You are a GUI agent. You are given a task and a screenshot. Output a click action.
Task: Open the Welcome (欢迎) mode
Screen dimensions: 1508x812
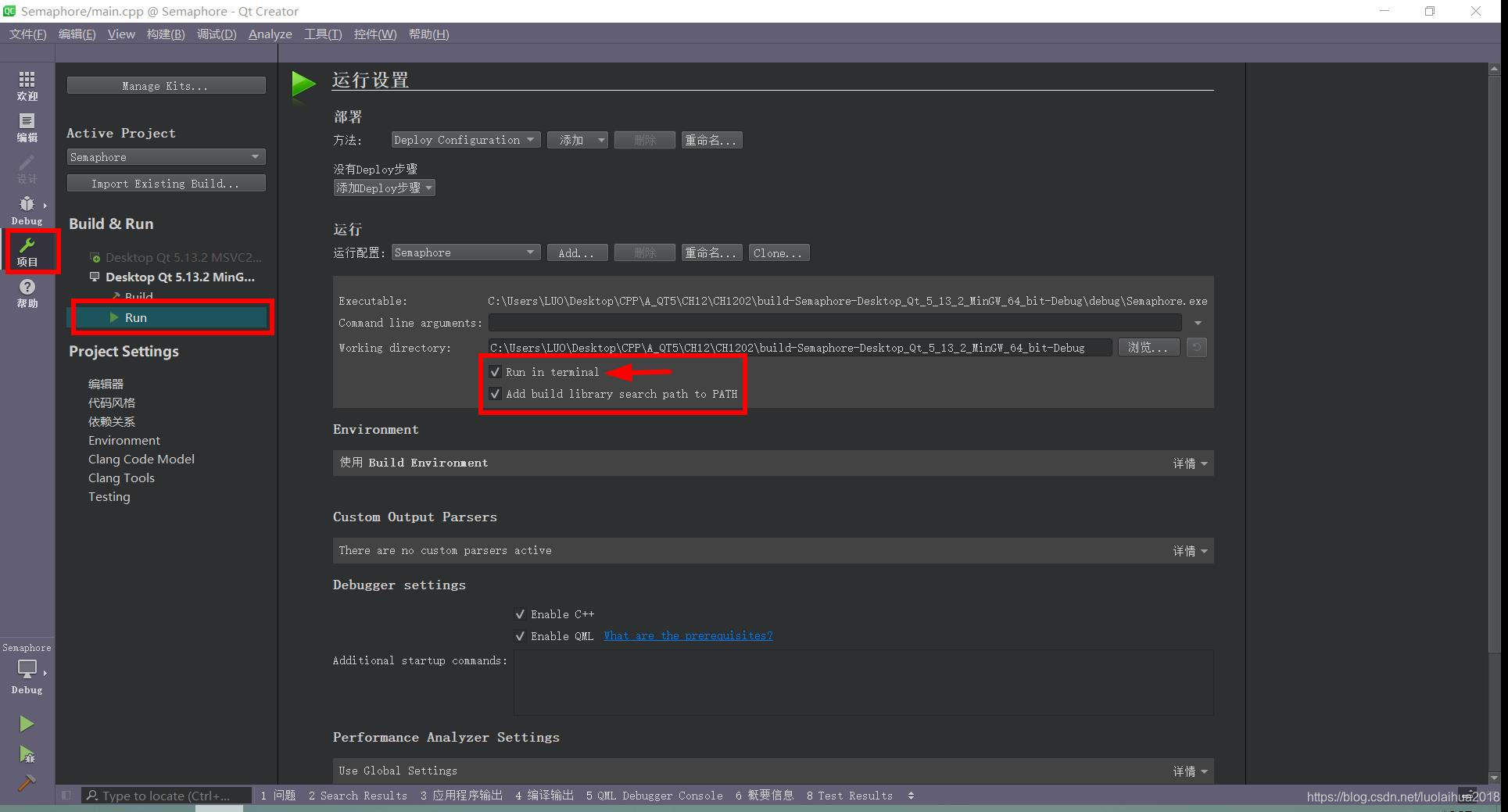pos(27,86)
